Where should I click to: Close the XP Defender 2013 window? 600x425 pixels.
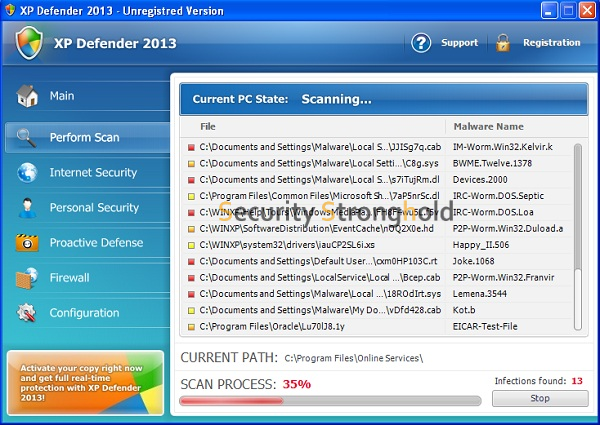587,10
